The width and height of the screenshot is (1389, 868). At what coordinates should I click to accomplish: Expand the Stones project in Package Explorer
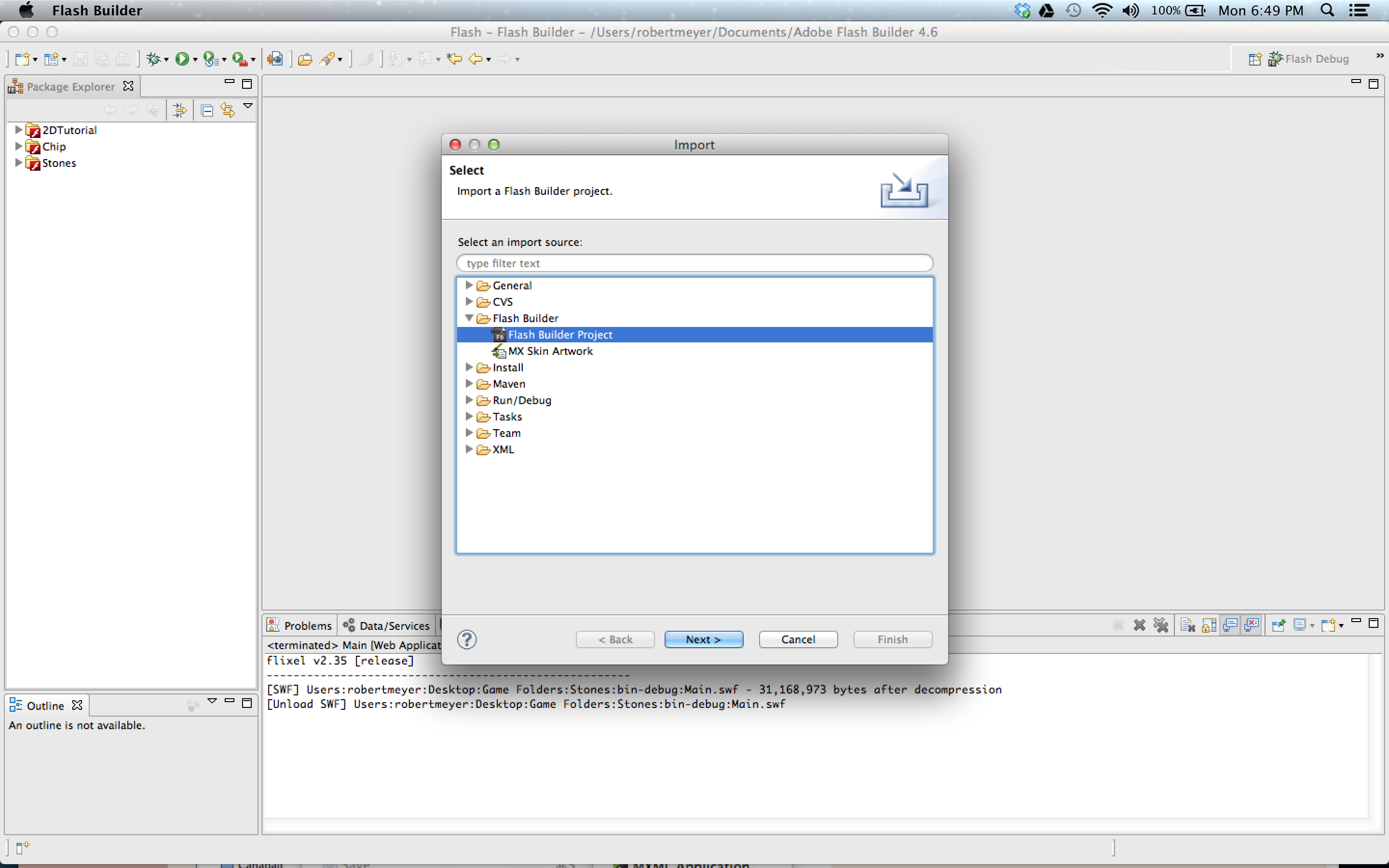click(x=18, y=163)
